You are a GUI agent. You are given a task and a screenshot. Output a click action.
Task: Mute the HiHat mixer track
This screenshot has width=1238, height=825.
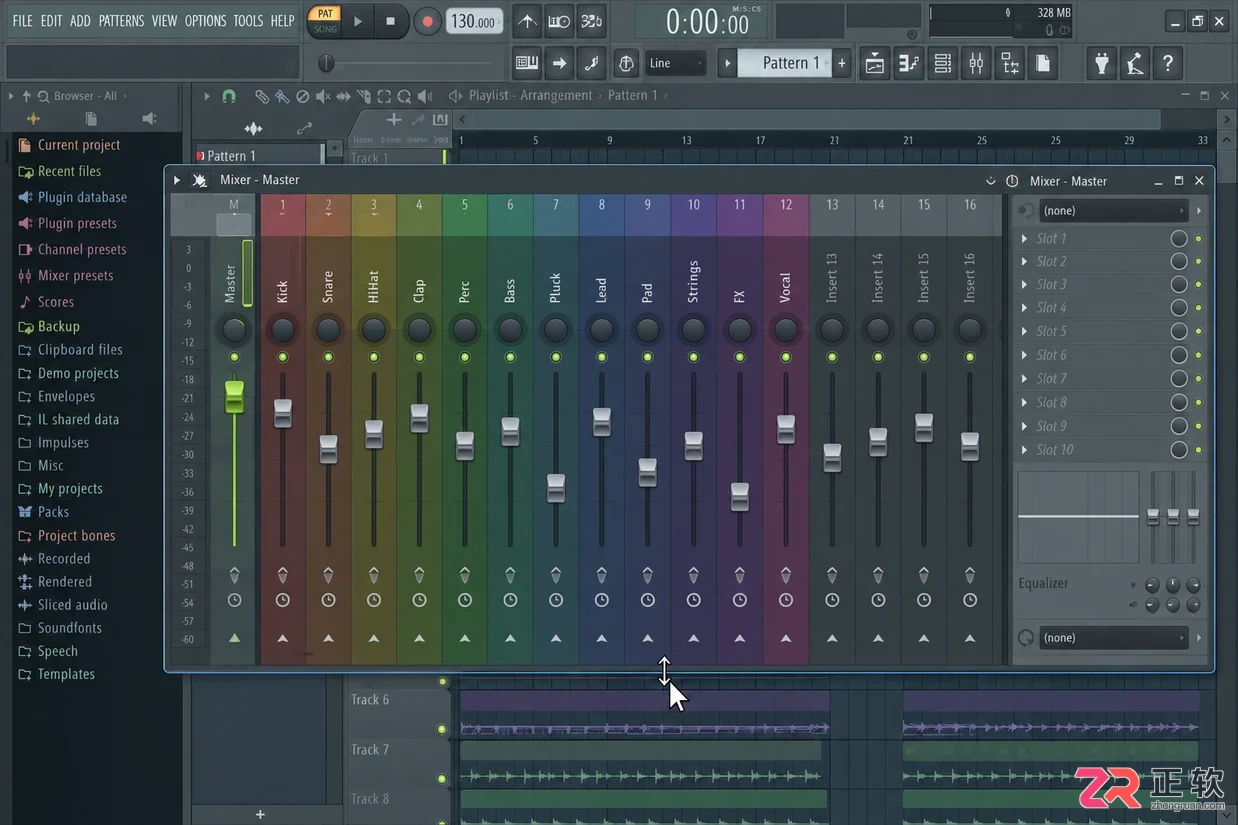(374, 357)
